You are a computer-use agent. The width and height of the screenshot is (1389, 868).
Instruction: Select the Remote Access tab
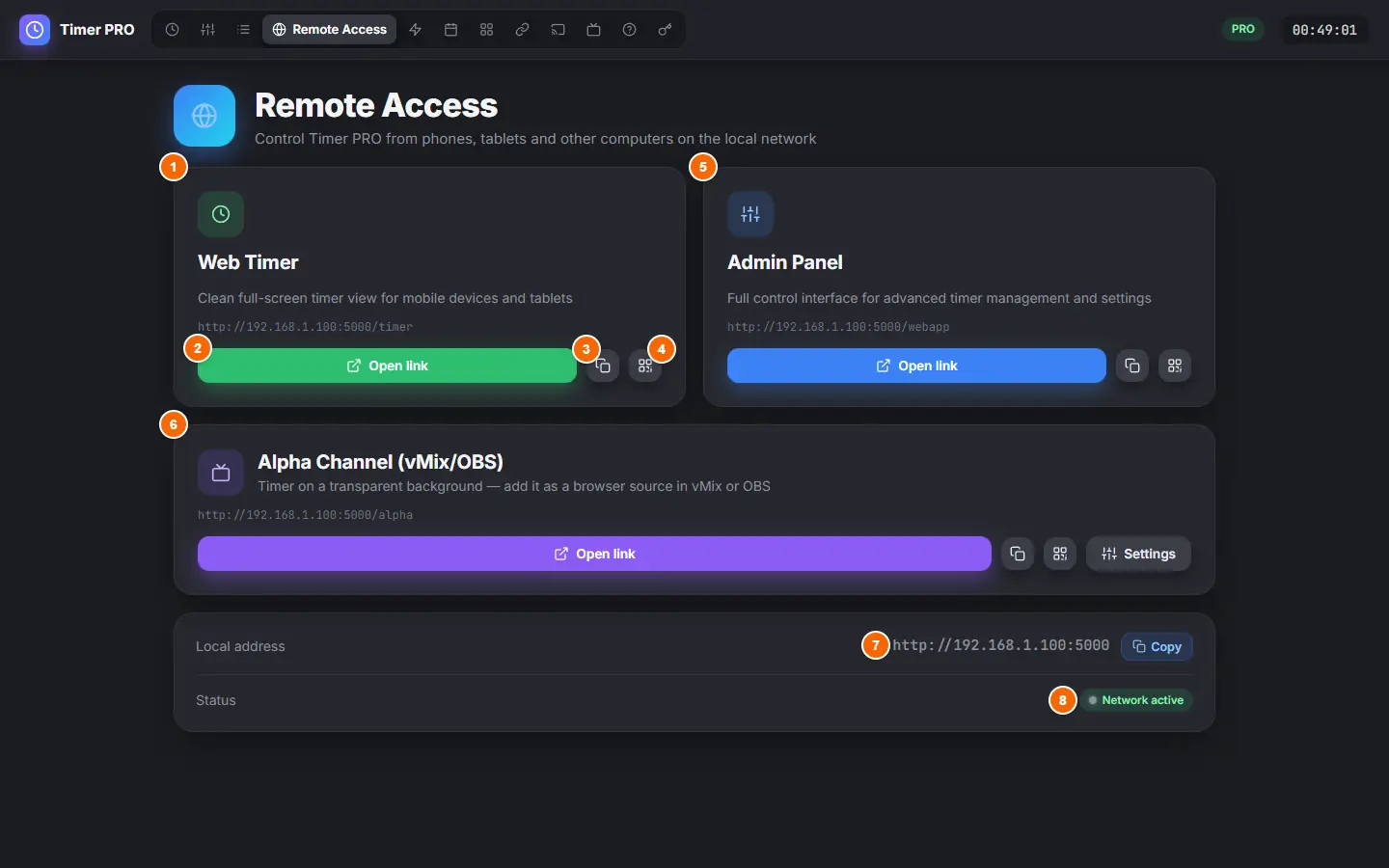(x=330, y=30)
